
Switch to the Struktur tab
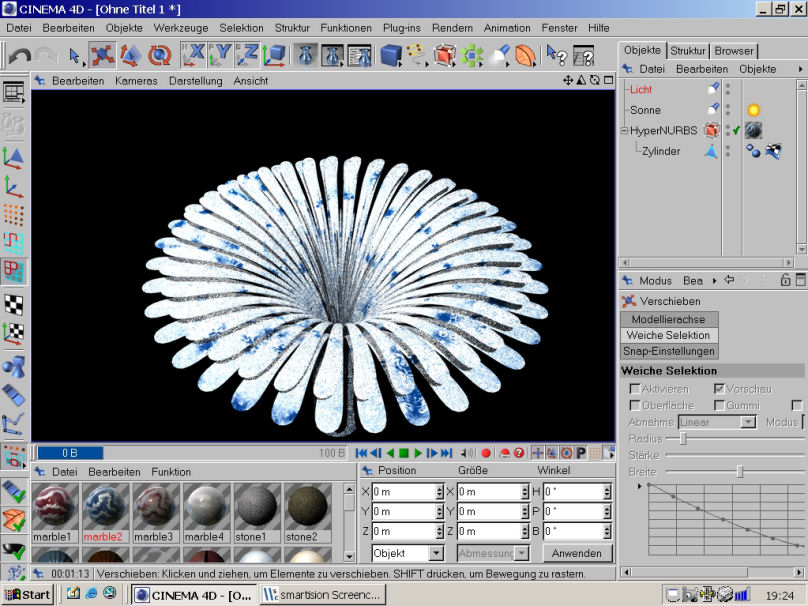688,50
